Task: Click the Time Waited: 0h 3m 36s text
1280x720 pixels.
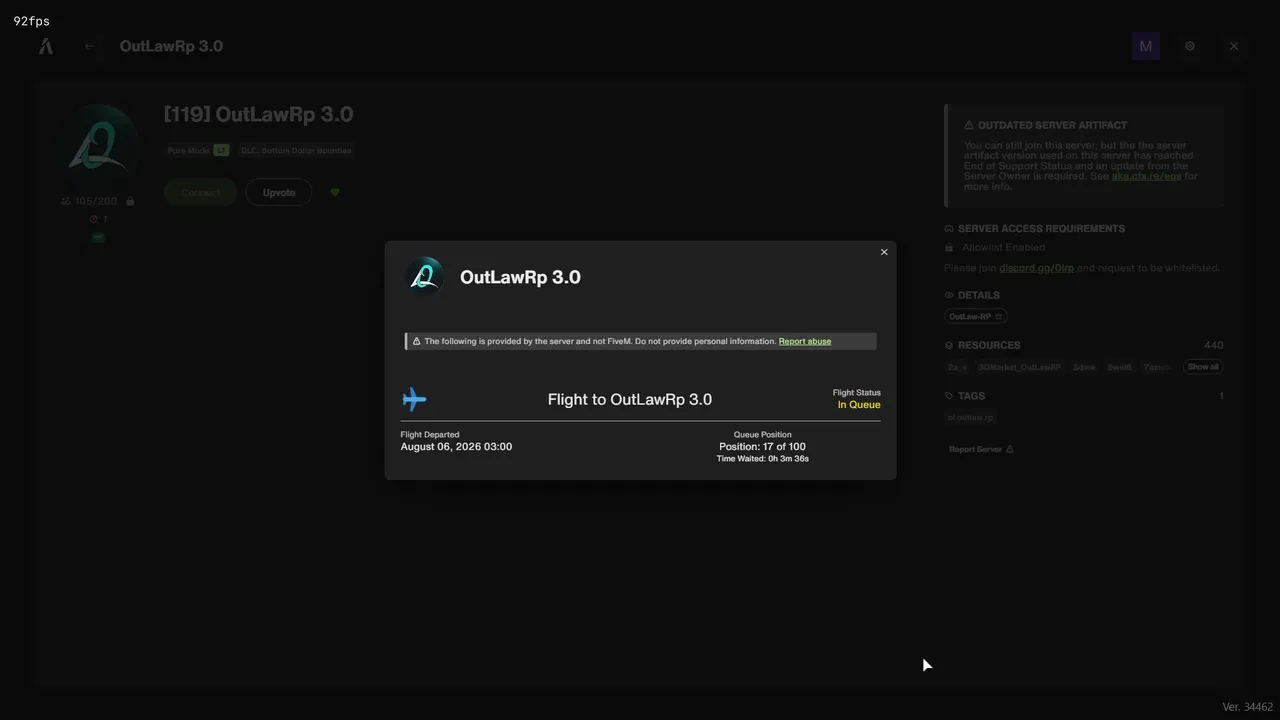Action: 762,459
